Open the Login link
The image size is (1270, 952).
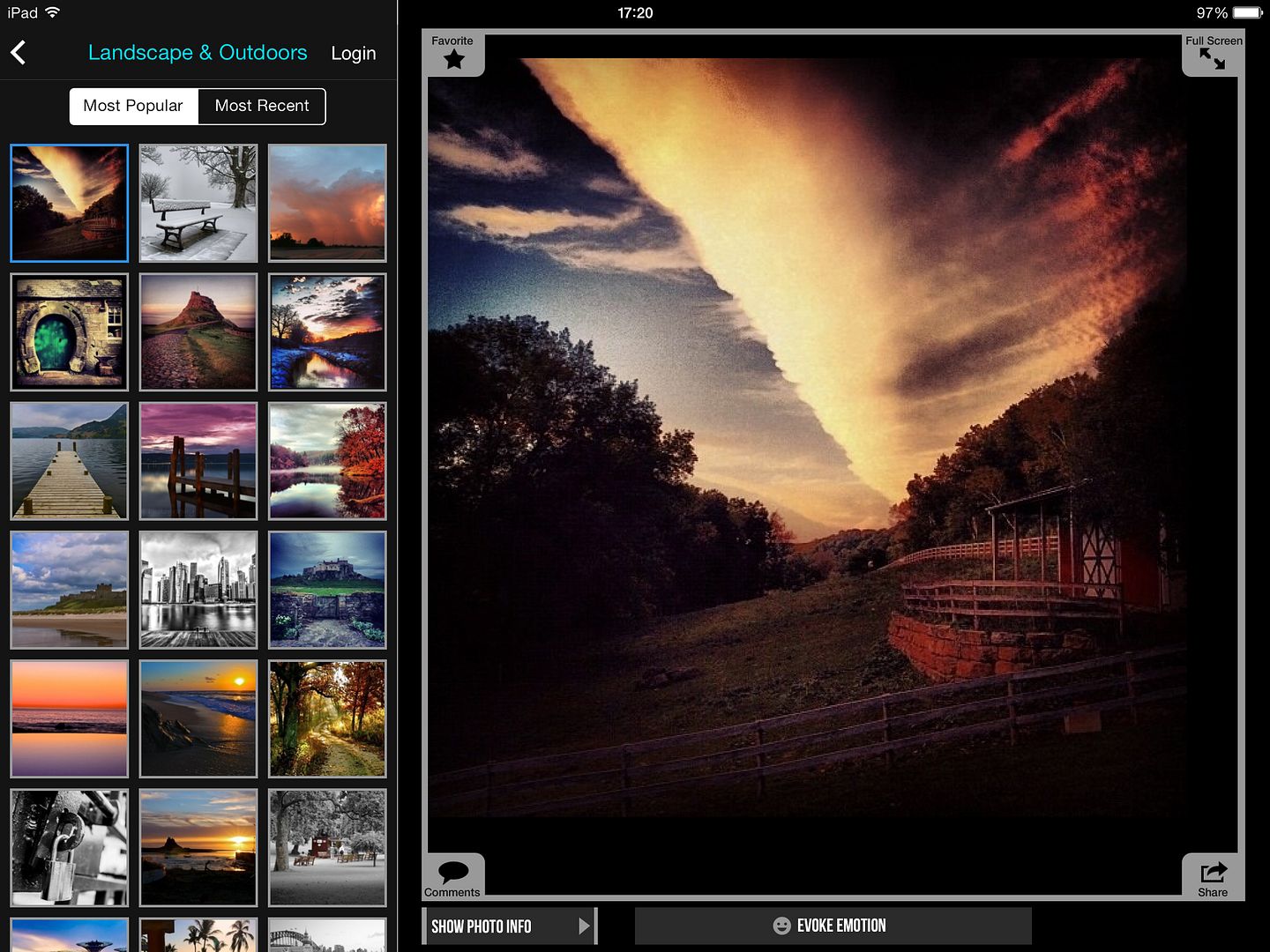(x=354, y=54)
